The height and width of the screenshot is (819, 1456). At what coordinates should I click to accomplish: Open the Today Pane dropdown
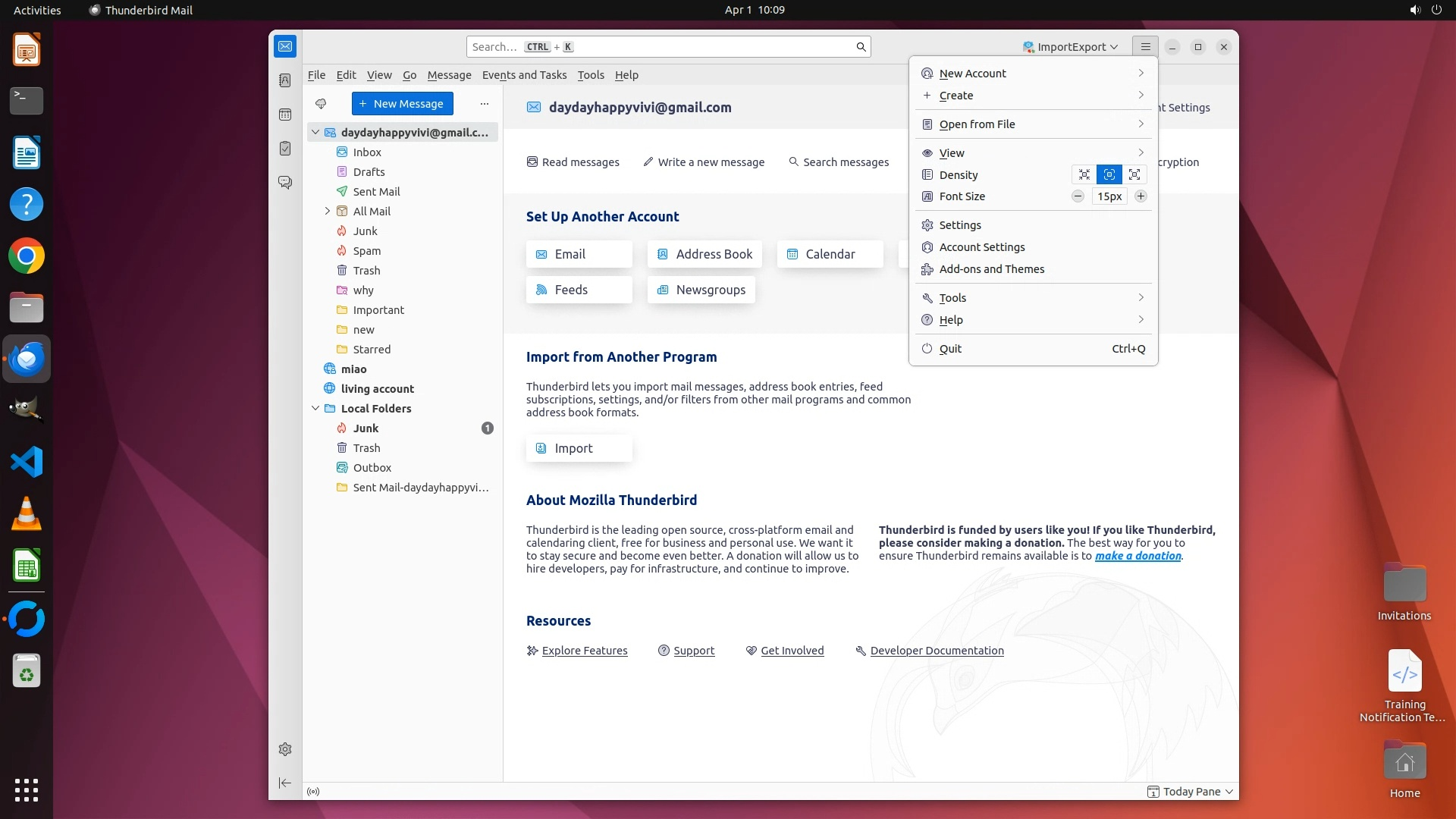(x=1191, y=791)
